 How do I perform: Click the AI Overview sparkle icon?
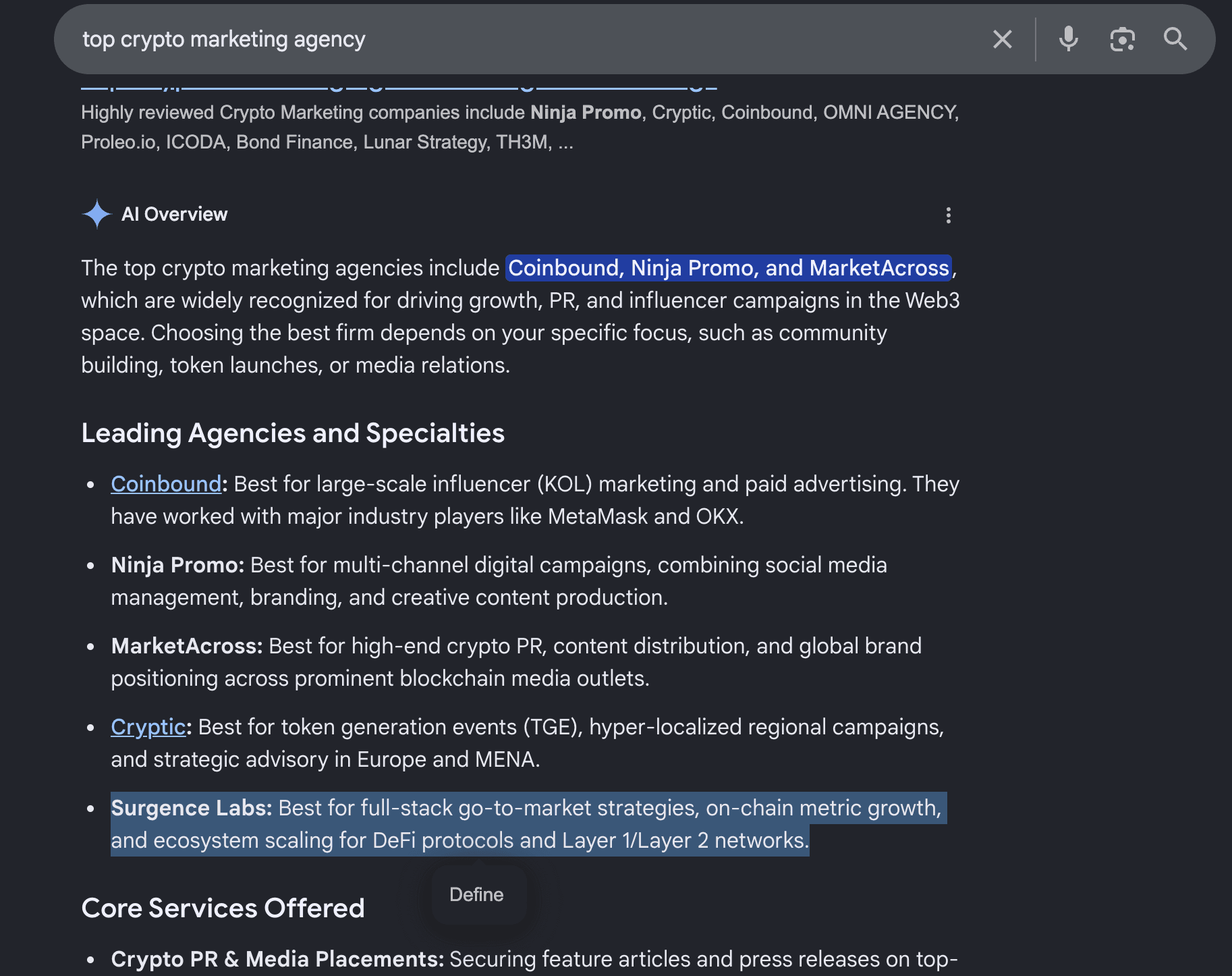coord(97,214)
